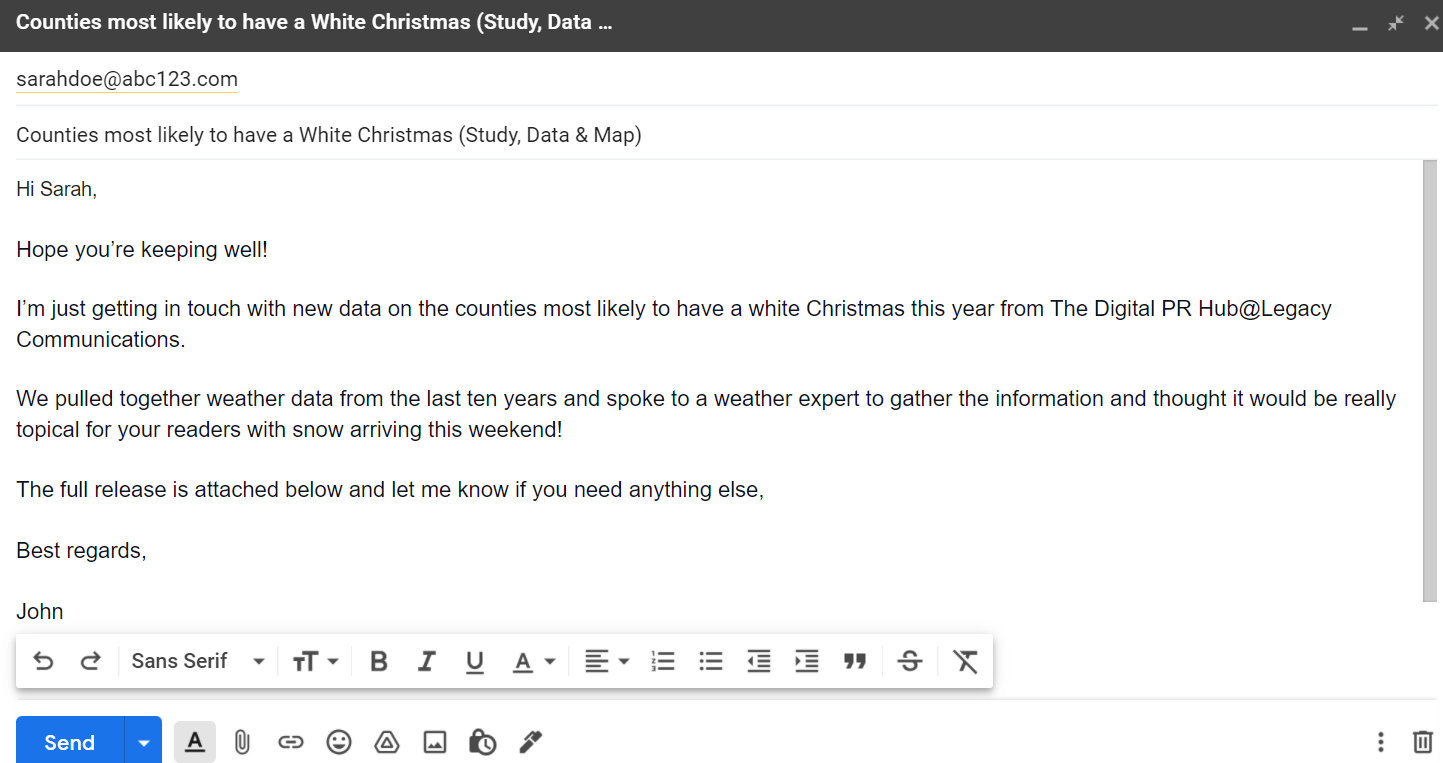
Task: Open more options menu
Action: [1381, 742]
